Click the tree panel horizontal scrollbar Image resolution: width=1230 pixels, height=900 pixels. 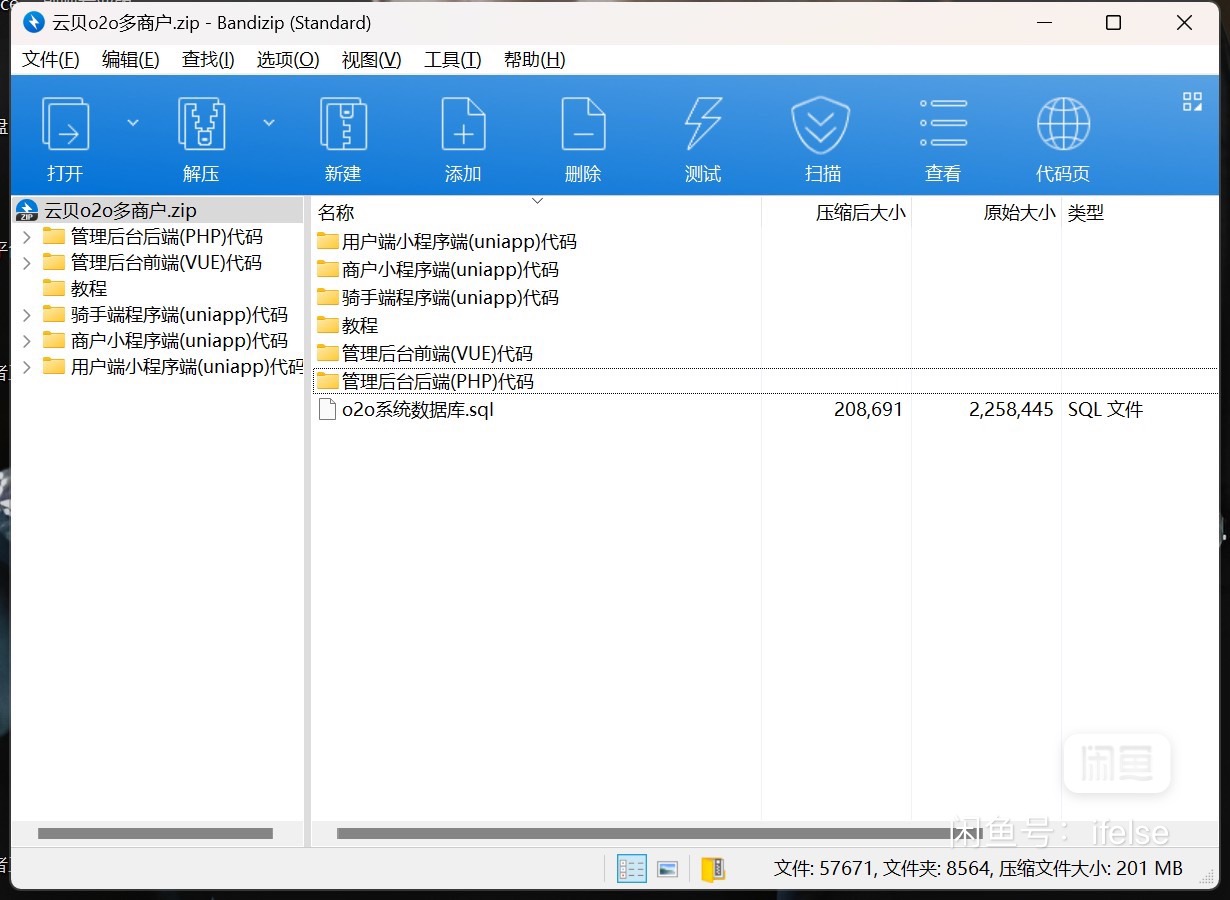(x=155, y=833)
